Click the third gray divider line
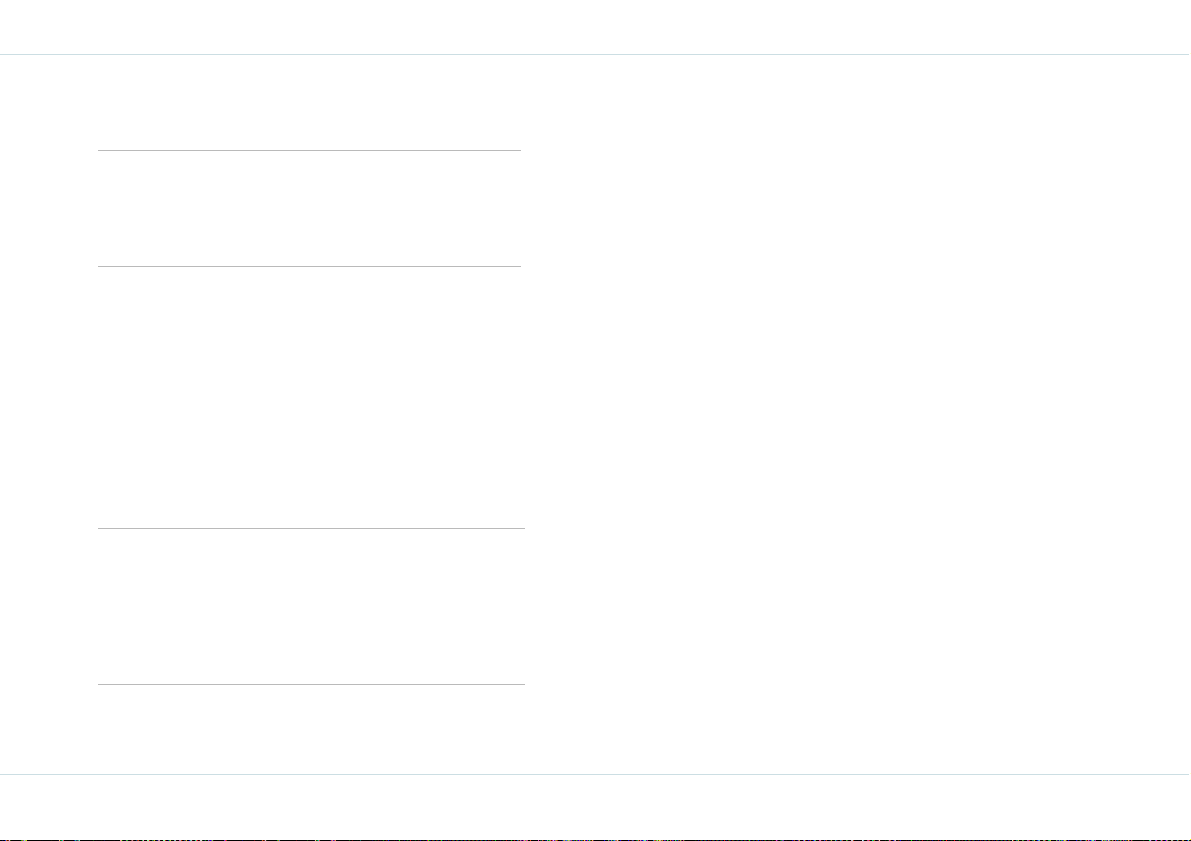This screenshot has height=841, width=1191. pos(311,528)
